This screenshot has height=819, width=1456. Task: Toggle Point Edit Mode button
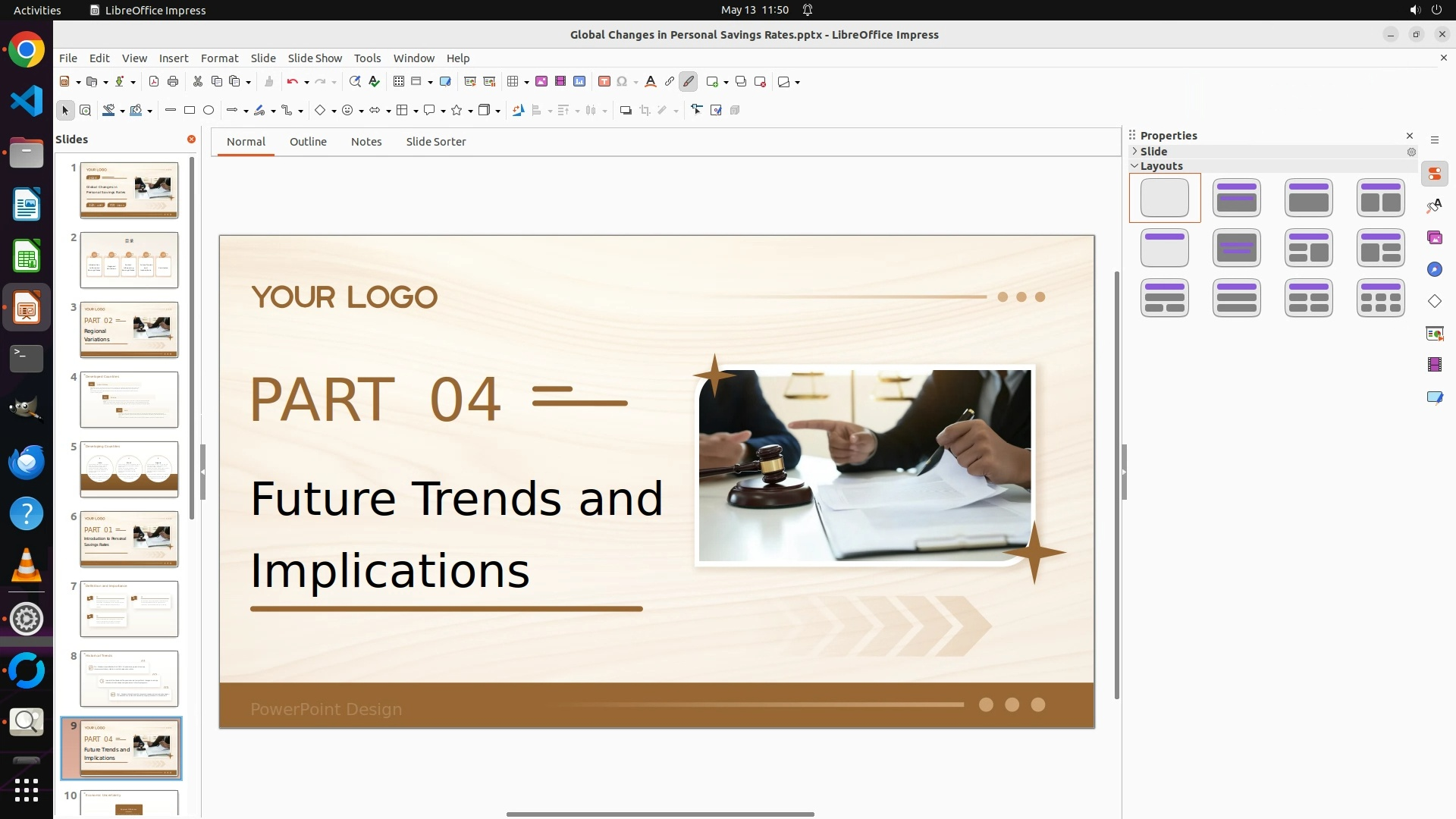click(x=697, y=111)
